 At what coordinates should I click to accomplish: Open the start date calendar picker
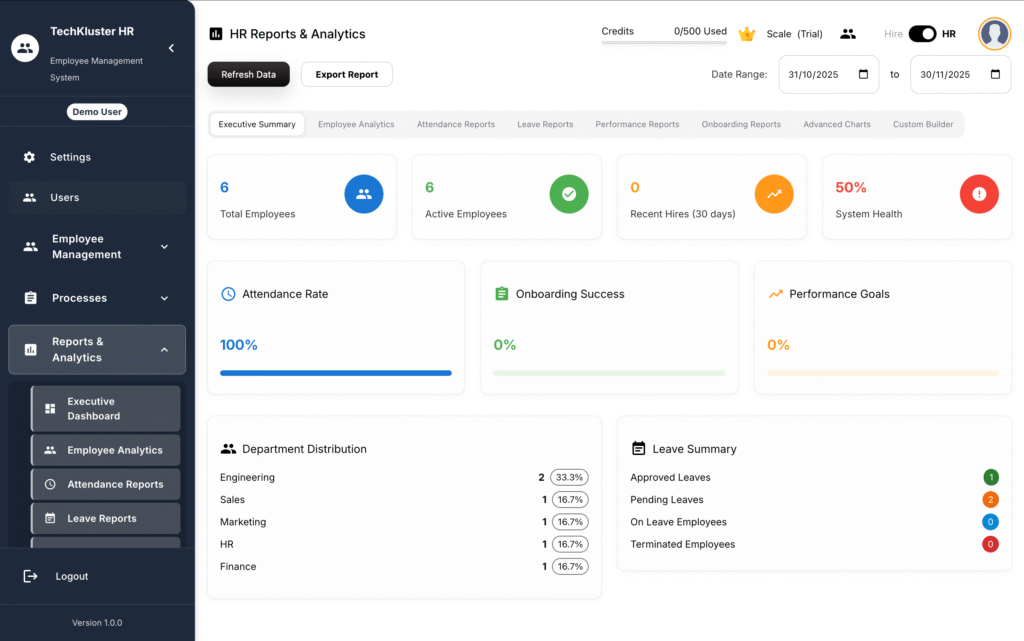click(863, 74)
